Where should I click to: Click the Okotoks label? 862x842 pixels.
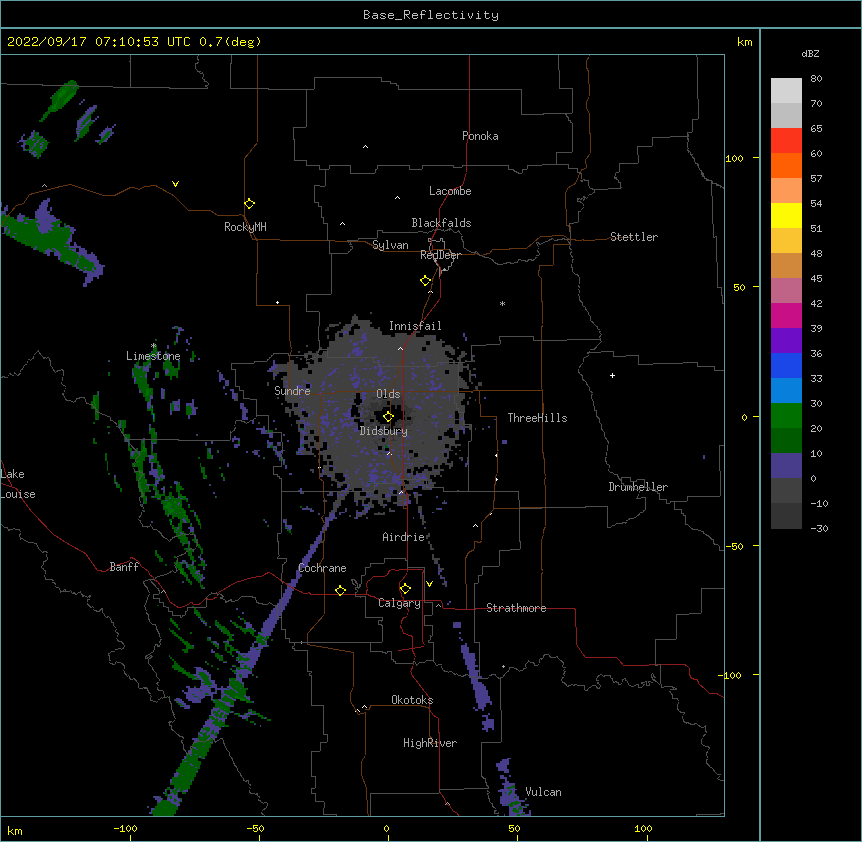click(x=412, y=700)
